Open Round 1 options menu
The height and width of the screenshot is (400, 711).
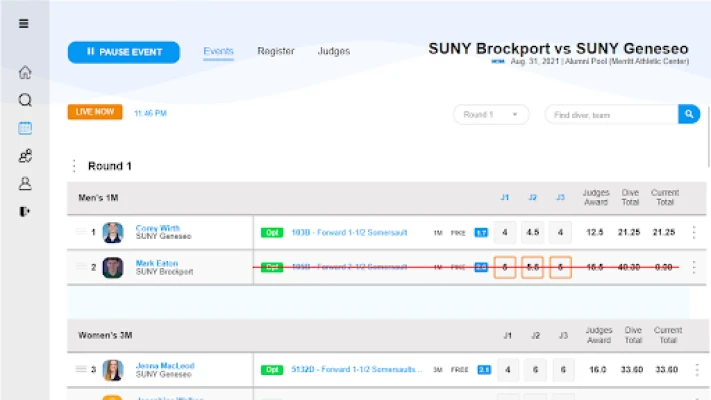click(x=73, y=166)
